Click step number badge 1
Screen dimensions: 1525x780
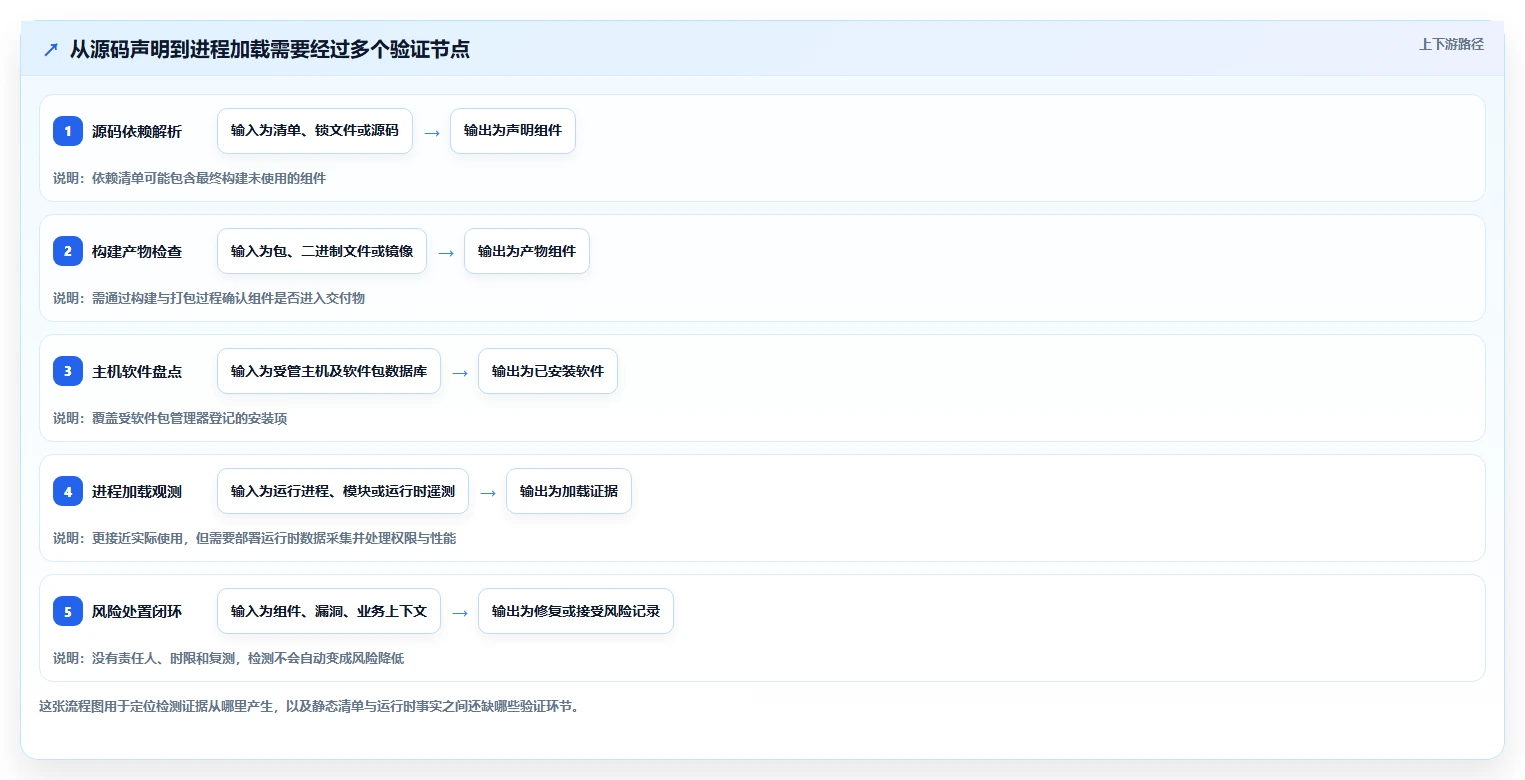[68, 131]
